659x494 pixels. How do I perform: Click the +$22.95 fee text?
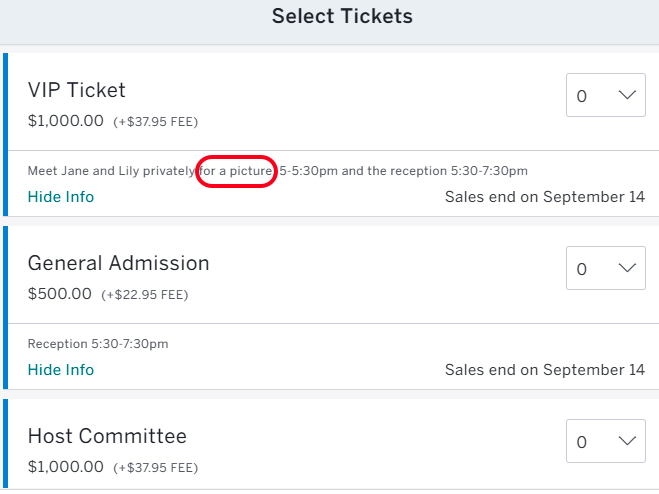[x=144, y=295]
